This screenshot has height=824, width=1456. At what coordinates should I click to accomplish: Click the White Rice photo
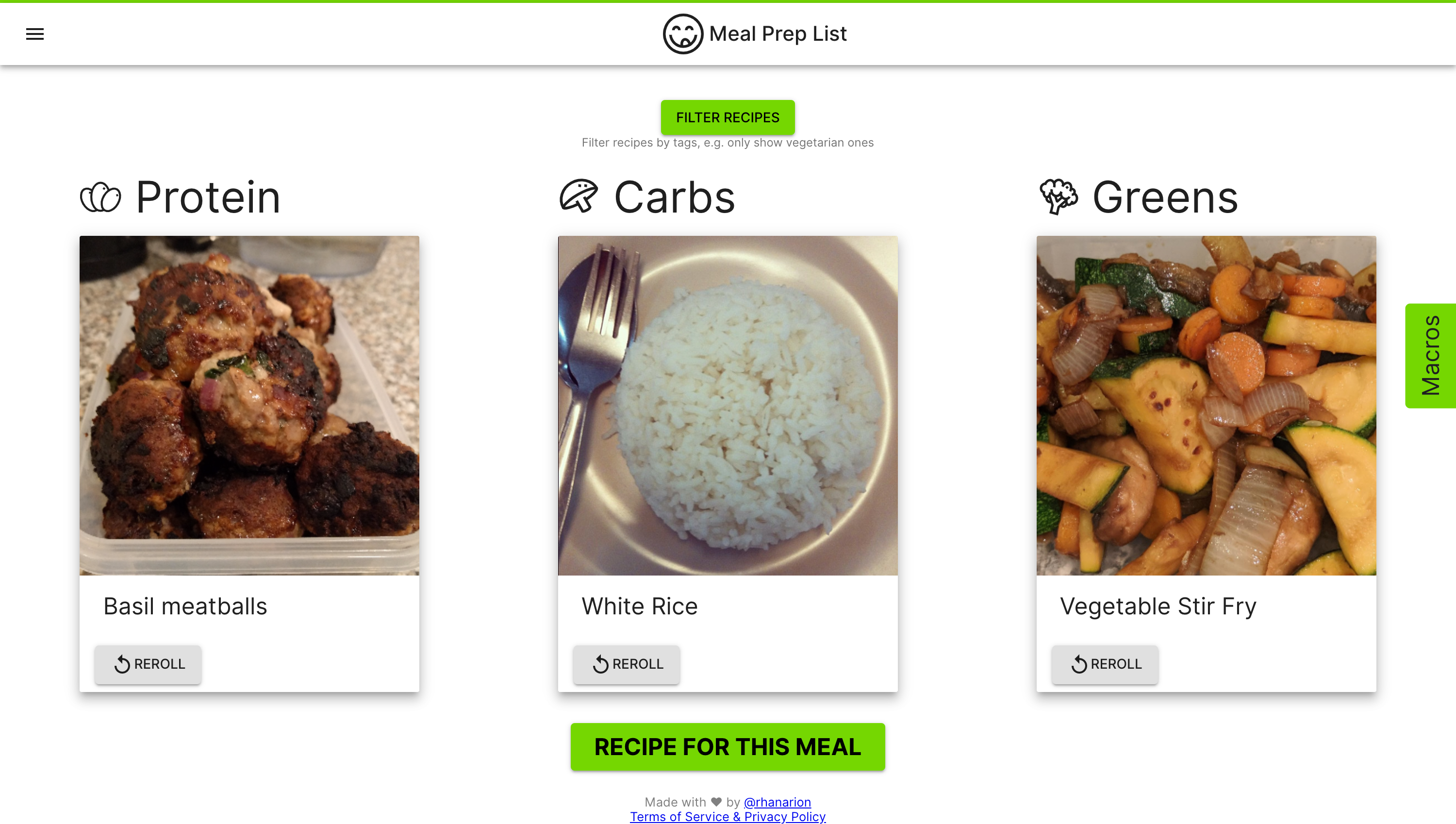pos(727,405)
